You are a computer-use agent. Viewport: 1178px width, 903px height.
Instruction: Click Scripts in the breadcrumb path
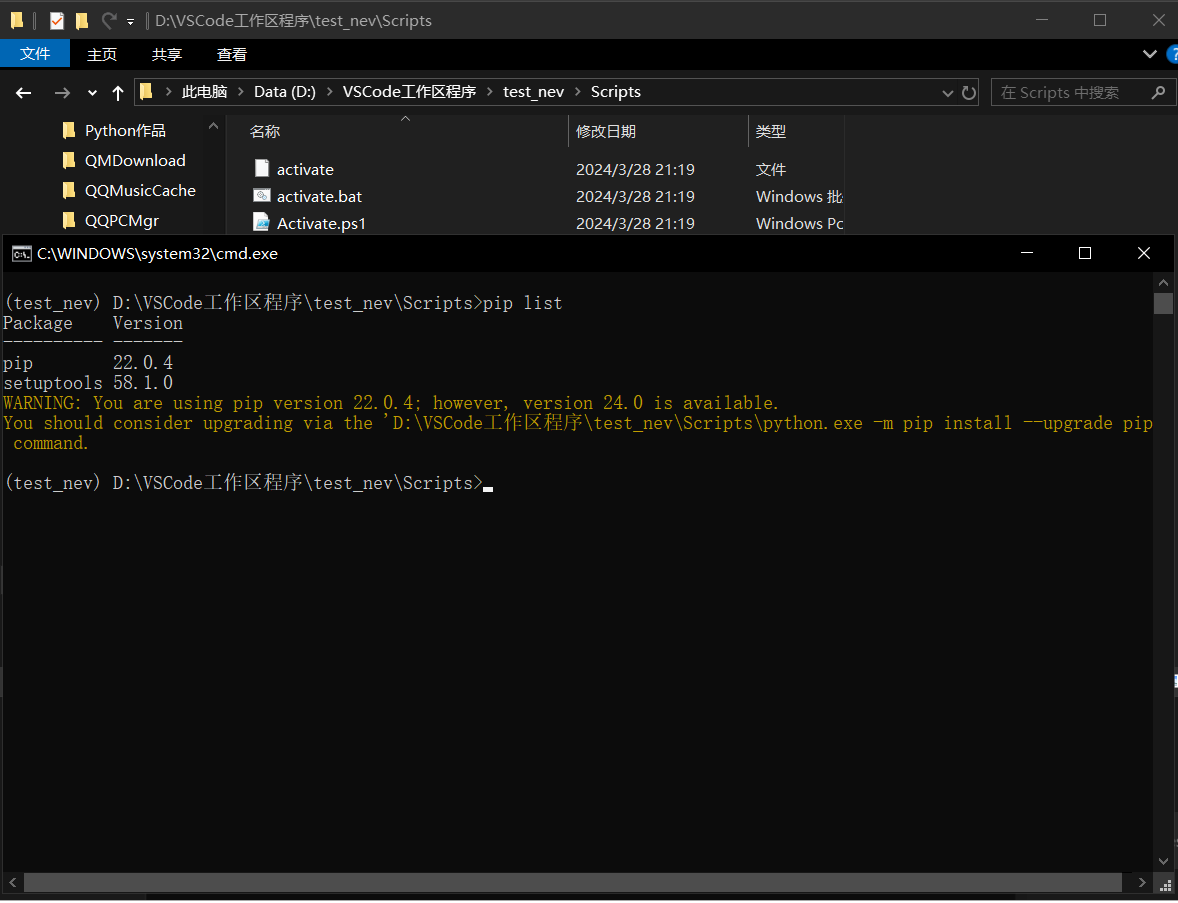pos(615,92)
